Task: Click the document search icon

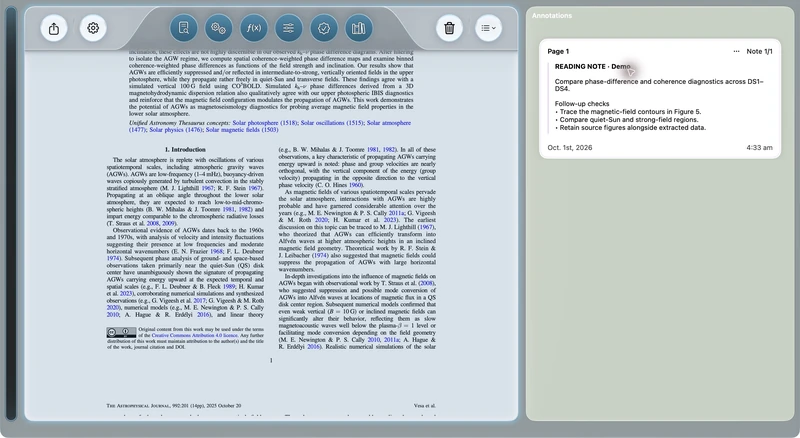Action: (184, 28)
